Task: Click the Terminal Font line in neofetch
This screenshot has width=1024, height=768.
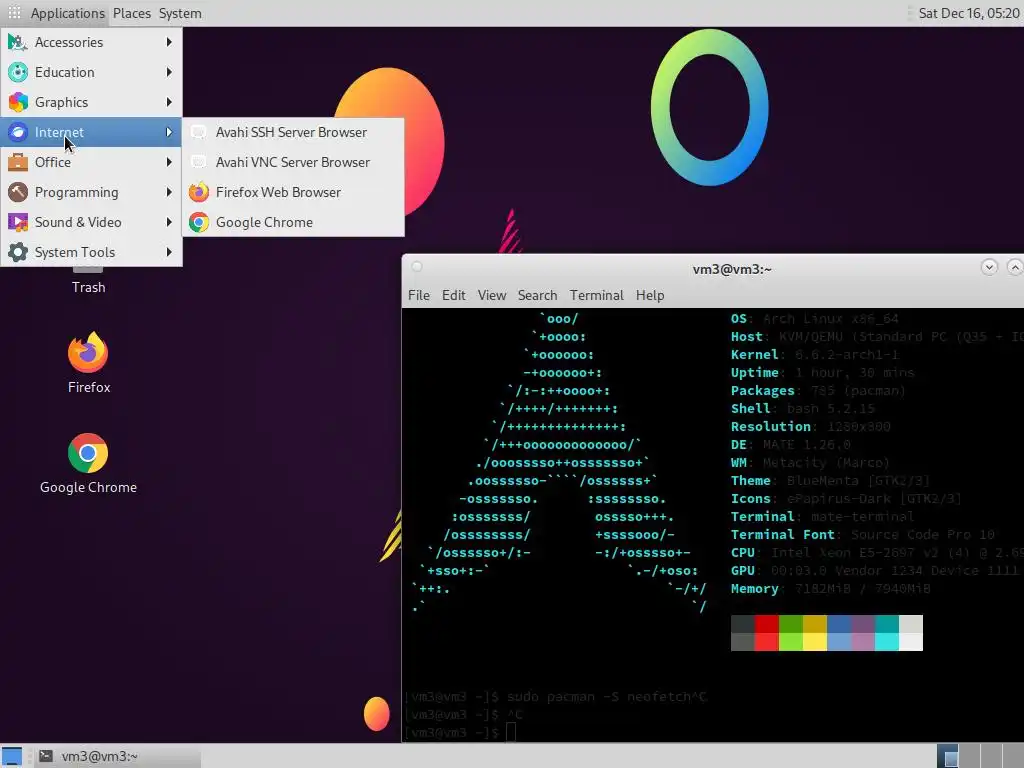Action: point(862,534)
